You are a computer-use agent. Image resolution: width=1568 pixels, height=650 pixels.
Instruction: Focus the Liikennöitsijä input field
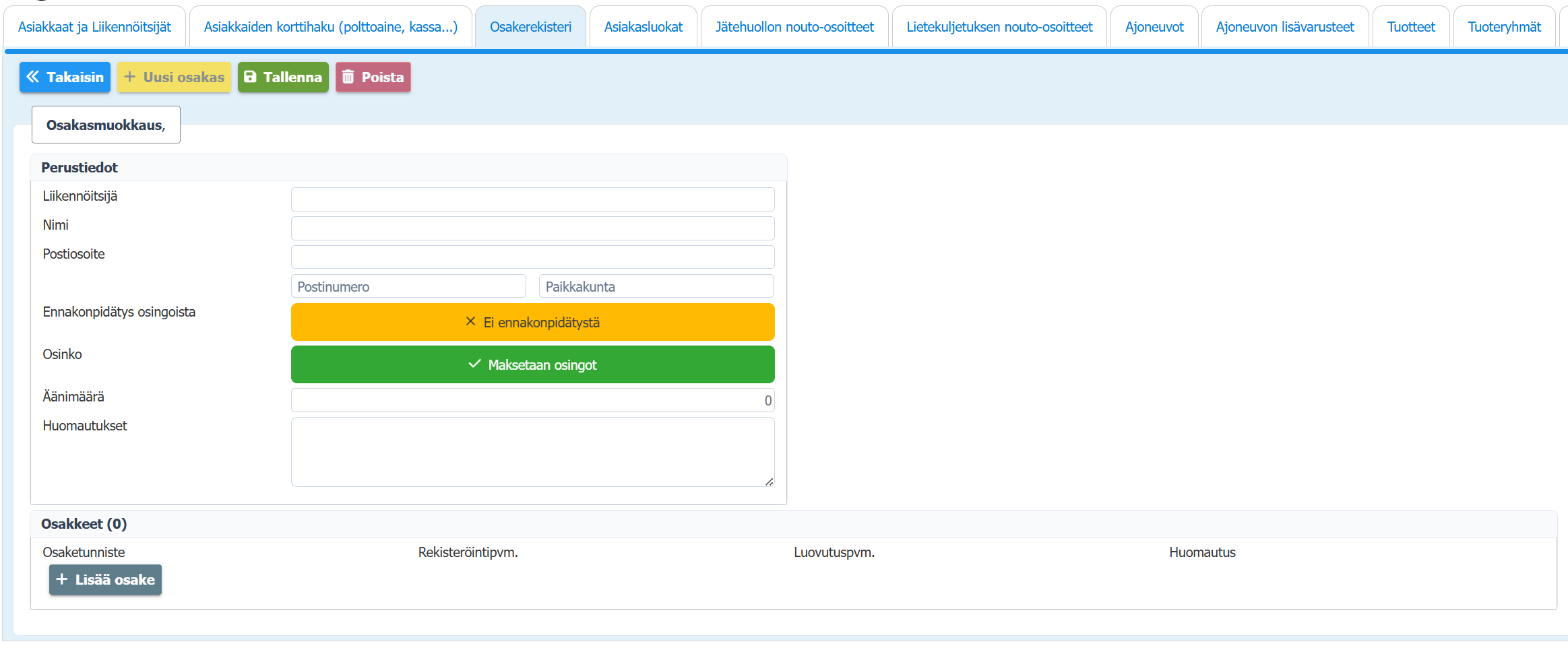click(532, 199)
